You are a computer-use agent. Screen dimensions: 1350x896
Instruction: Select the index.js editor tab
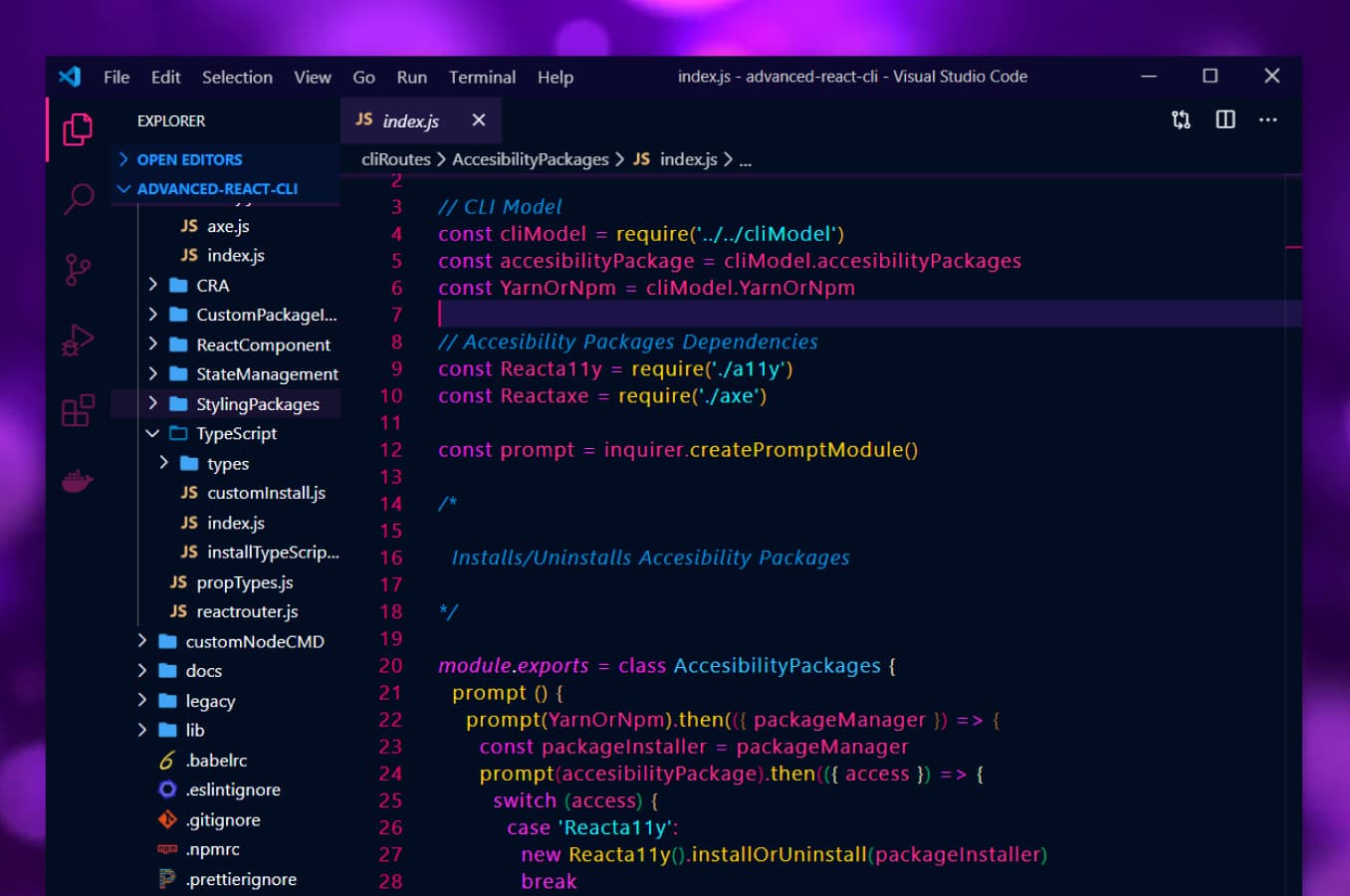[x=408, y=119]
